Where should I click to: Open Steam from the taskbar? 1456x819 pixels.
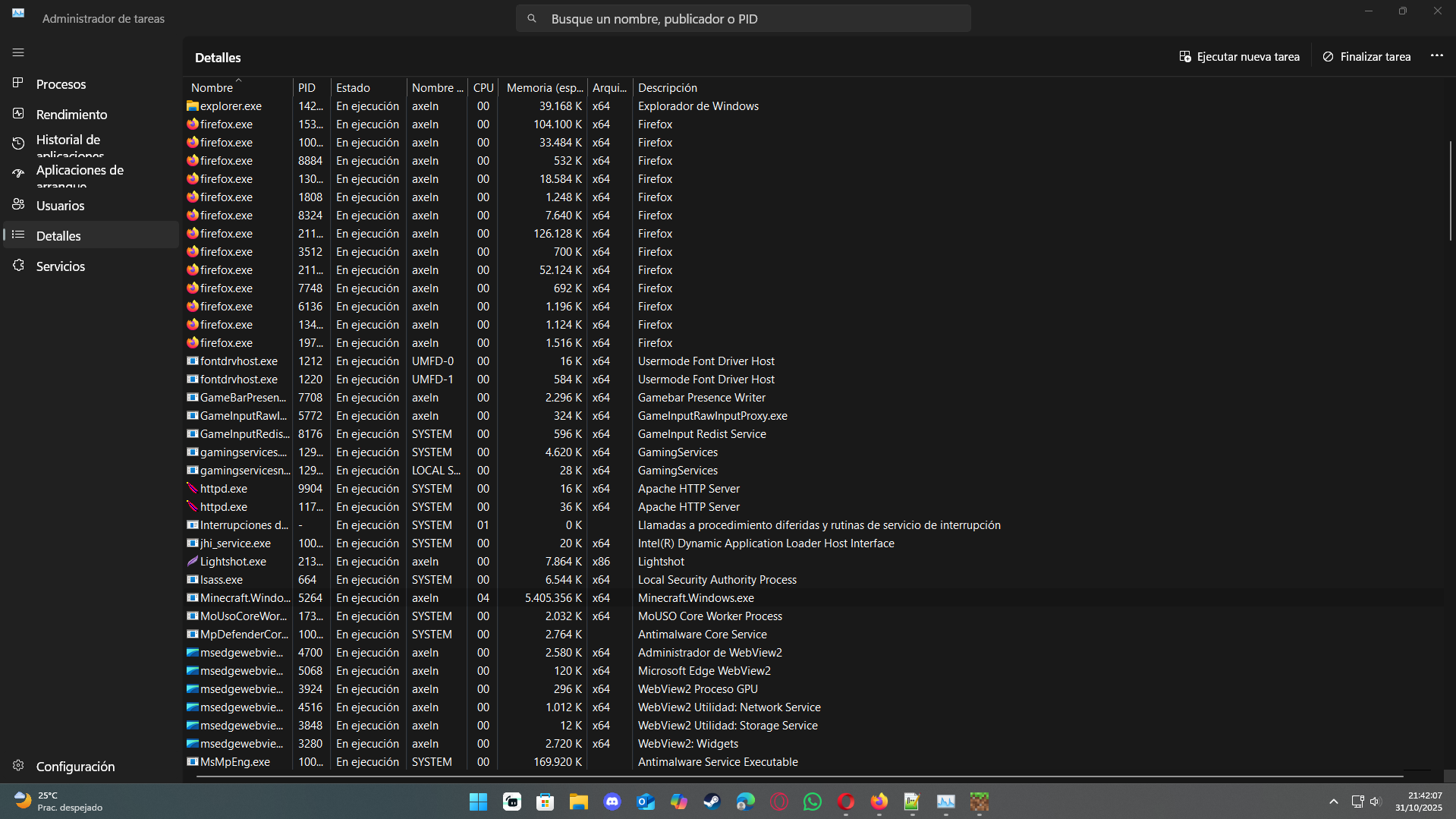[x=712, y=802]
